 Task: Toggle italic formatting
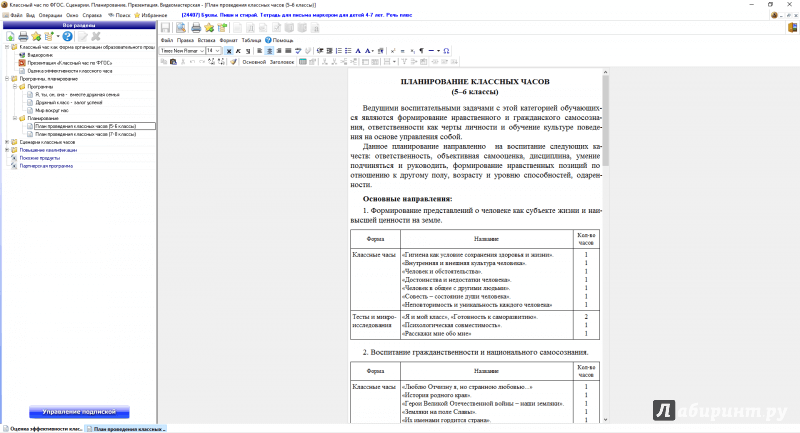[238, 51]
